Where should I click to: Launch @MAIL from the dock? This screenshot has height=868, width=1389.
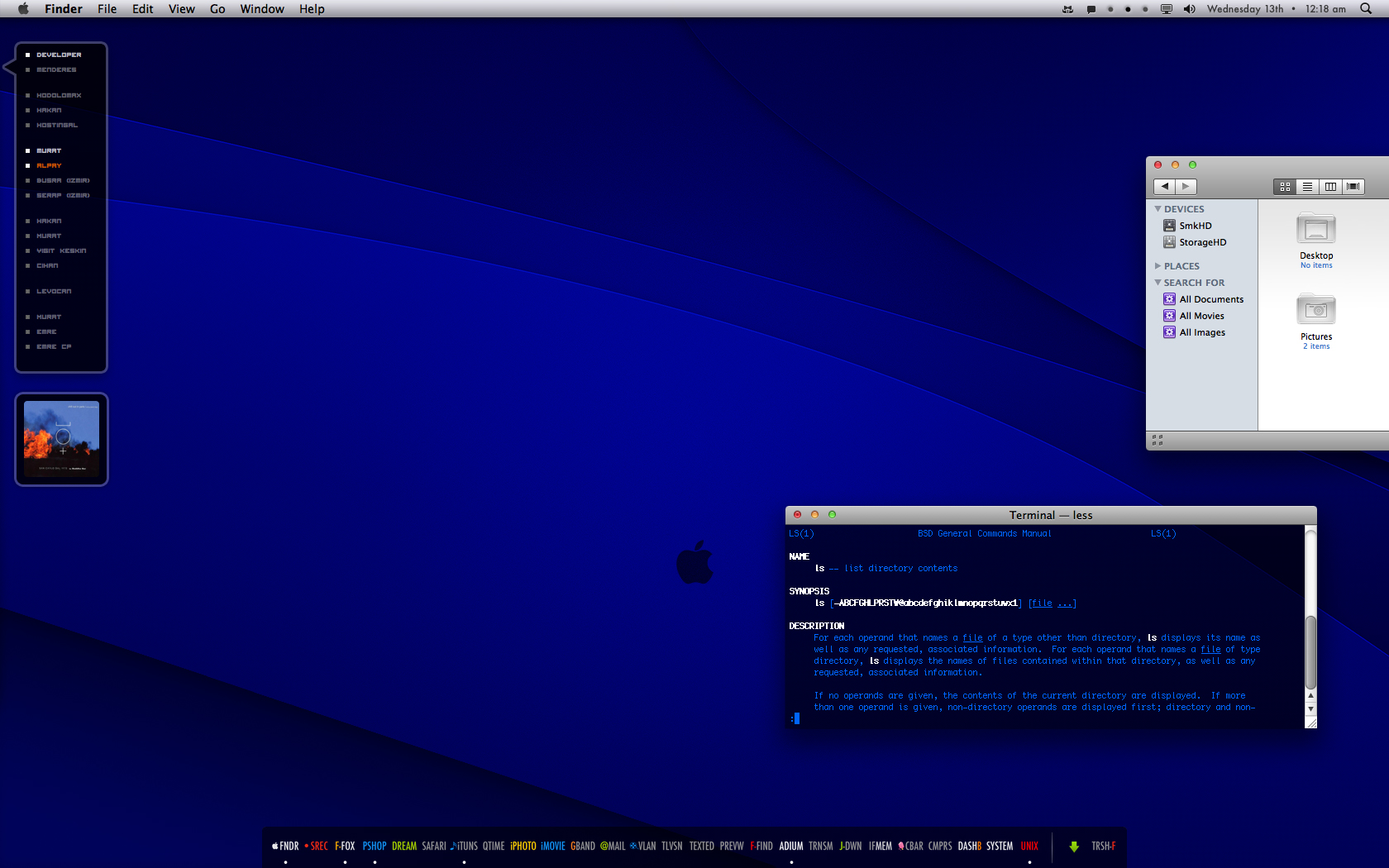click(x=613, y=846)
